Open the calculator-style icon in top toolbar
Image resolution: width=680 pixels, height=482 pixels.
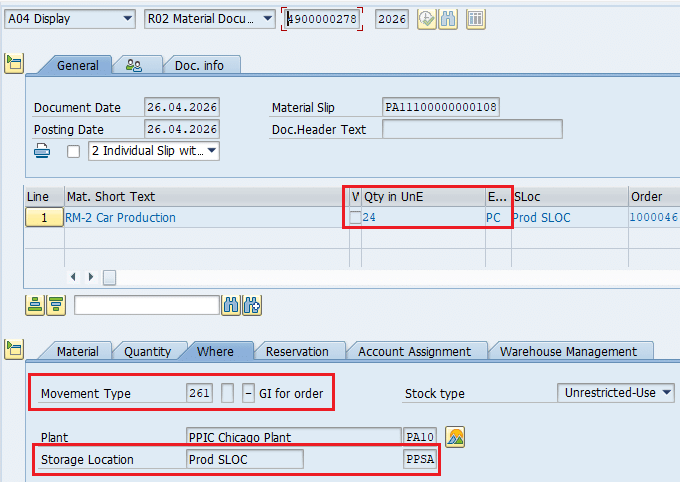pos(475,19)
